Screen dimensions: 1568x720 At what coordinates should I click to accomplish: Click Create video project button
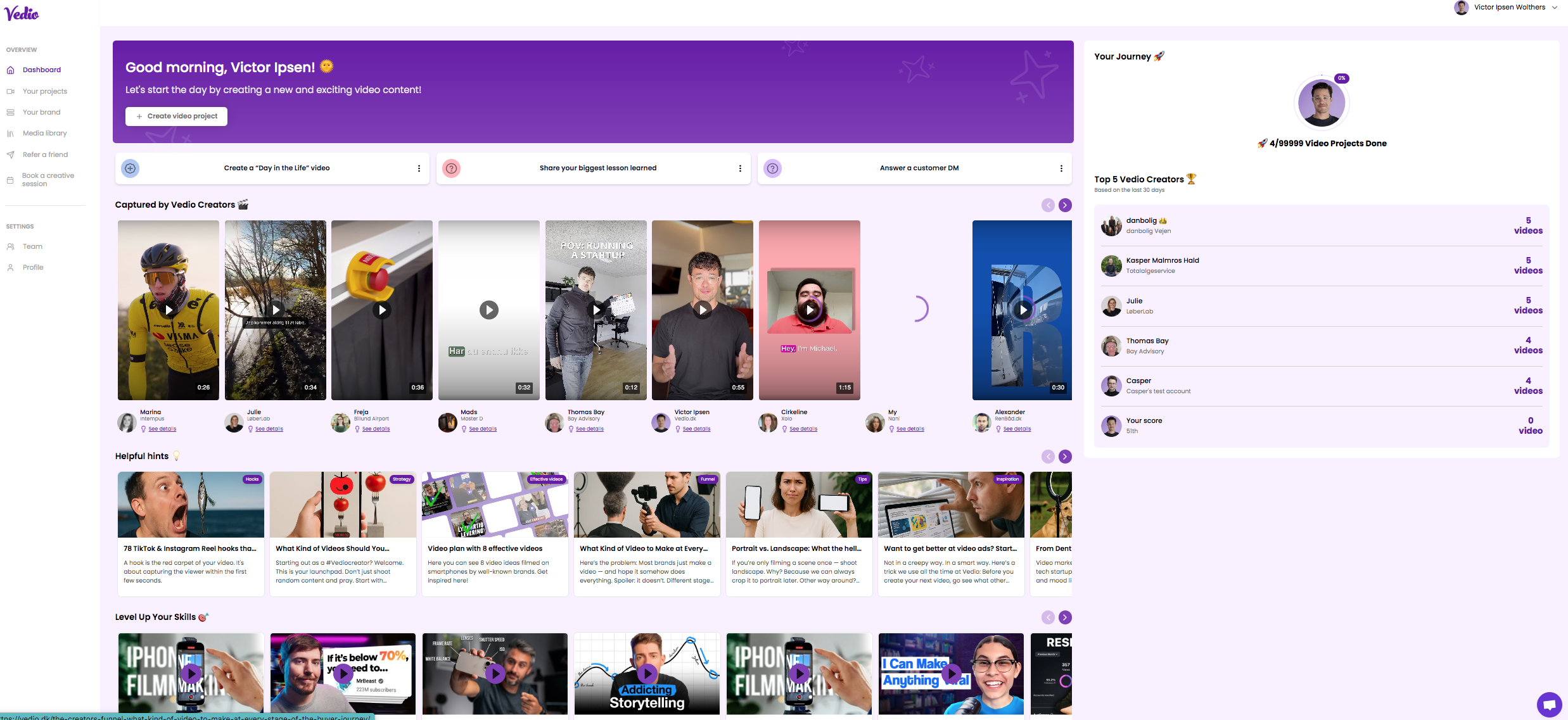pos(176,117)
